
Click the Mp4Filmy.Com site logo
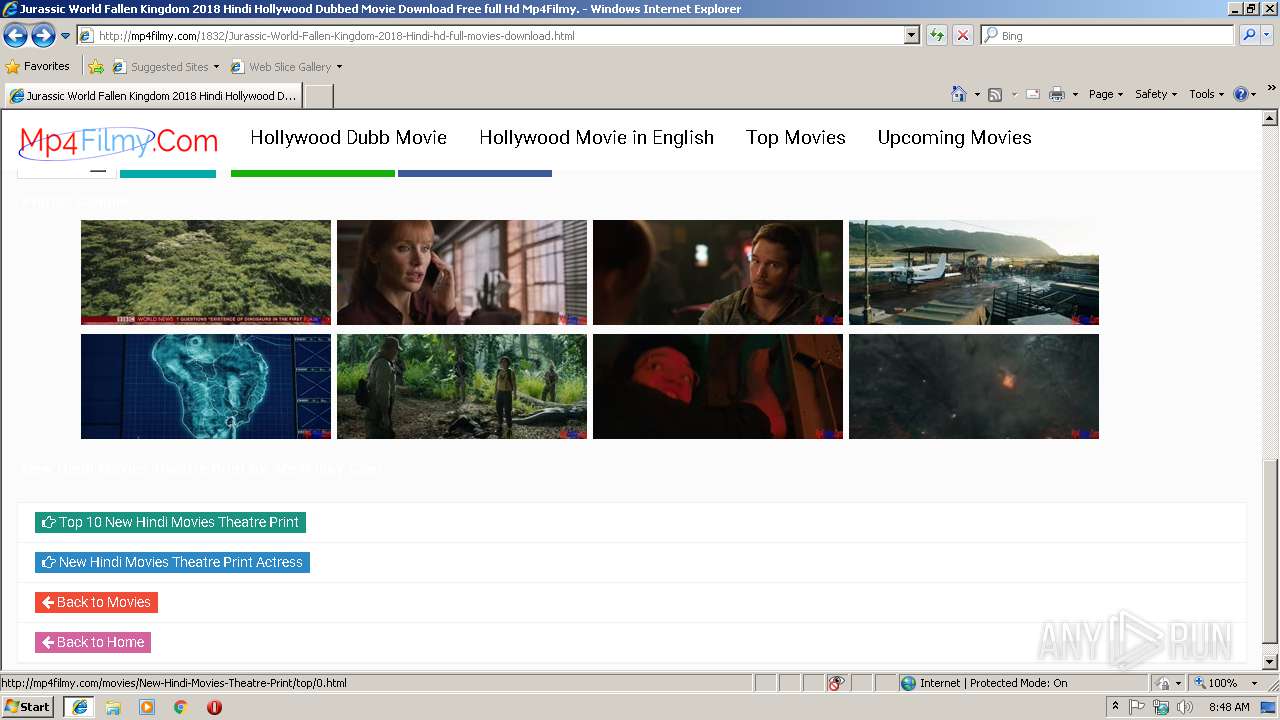click(118, 141)
